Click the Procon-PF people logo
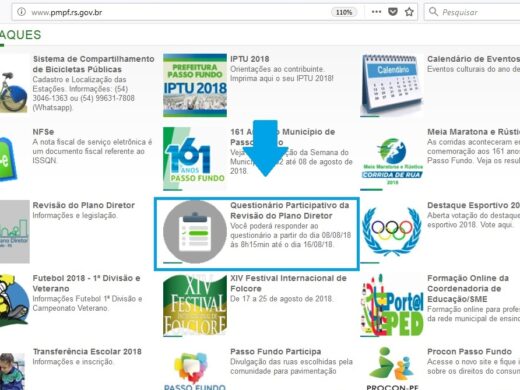Image resolution: width=520 pixels, height=390 pixels. pos(392,368)
